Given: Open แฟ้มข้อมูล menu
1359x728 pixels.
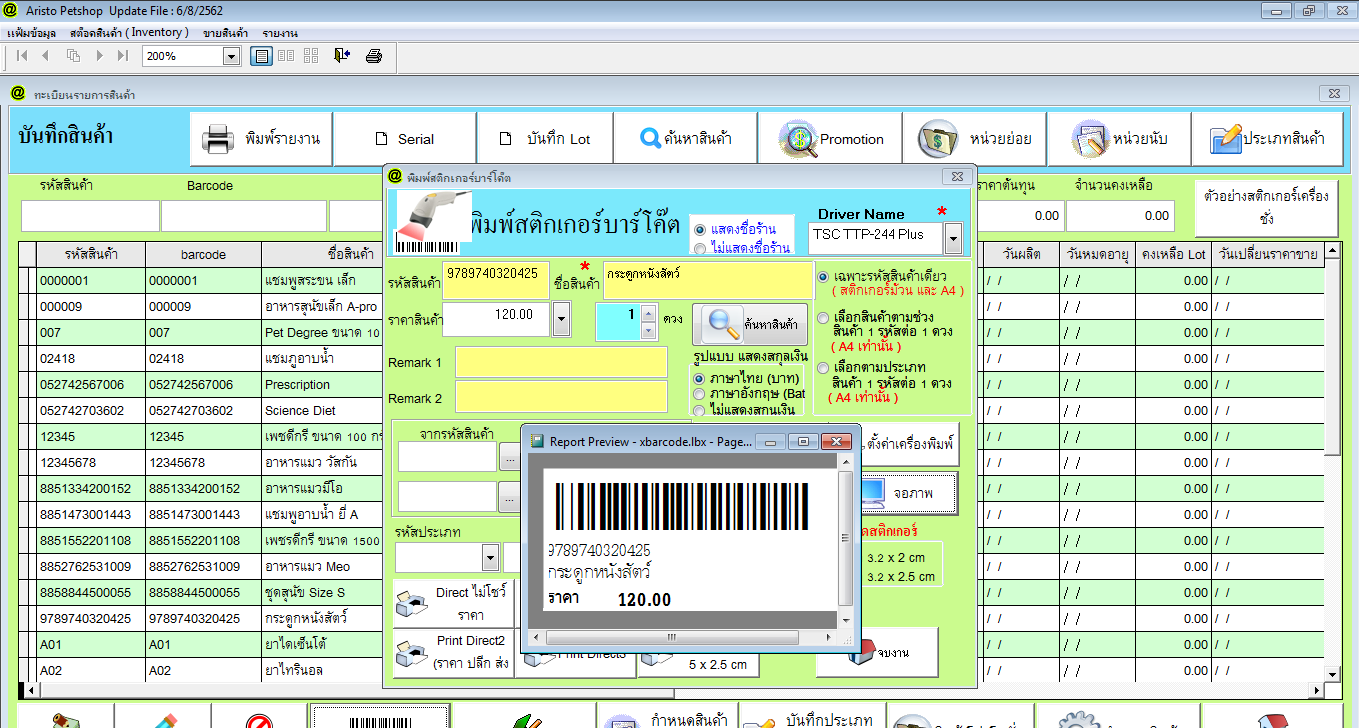Looking at the screenshot, I should pyautogui.click(x=31, y=33).
